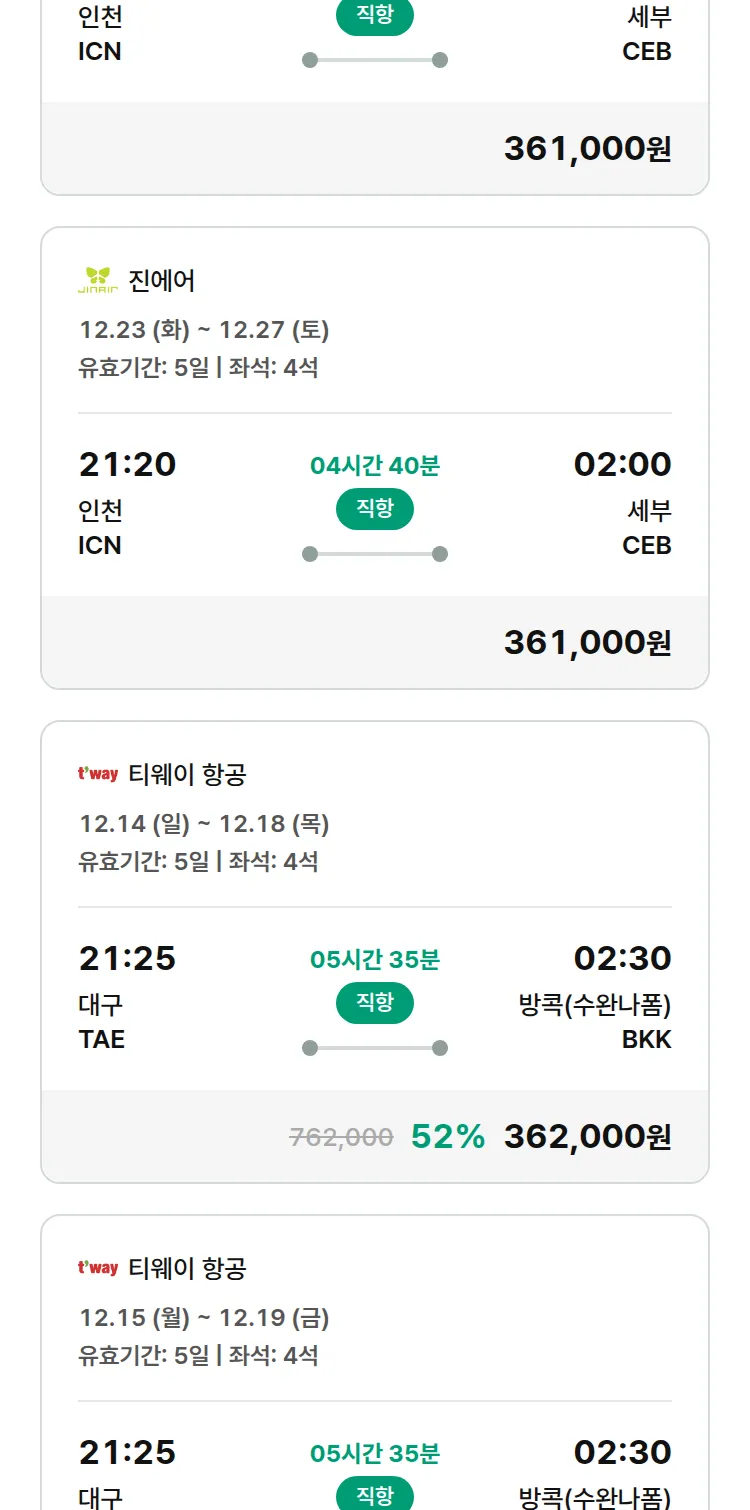The image size is (750, 1510).
Task: Tap the 02:00 arrival time at 세부
Action: coord(622,465)
